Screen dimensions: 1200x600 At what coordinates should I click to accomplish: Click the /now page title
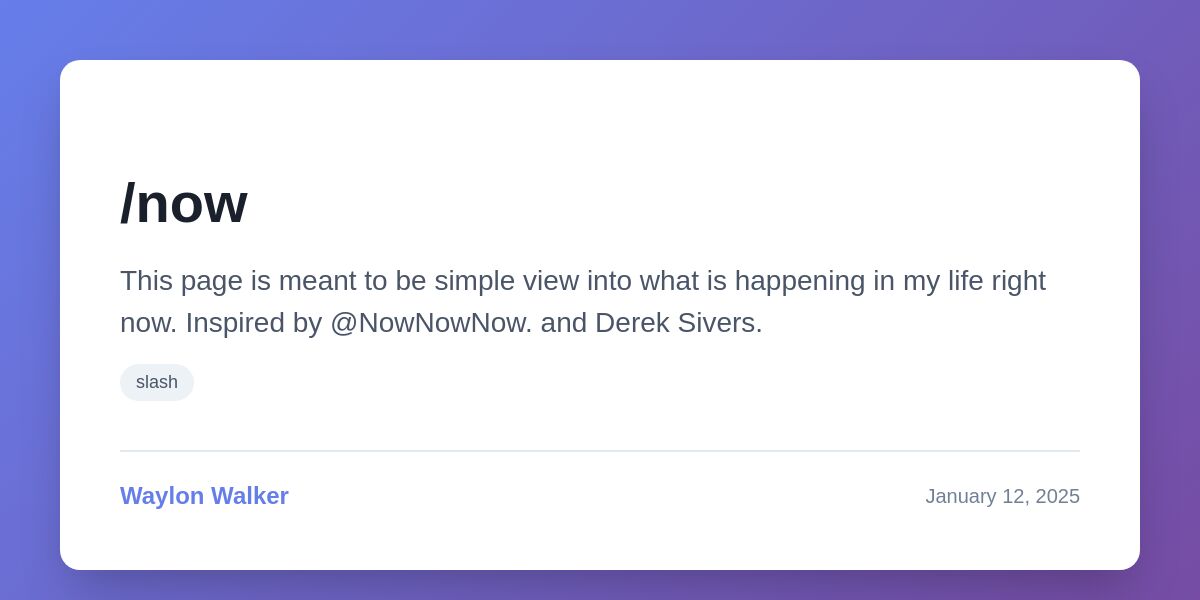click(184, 203)
